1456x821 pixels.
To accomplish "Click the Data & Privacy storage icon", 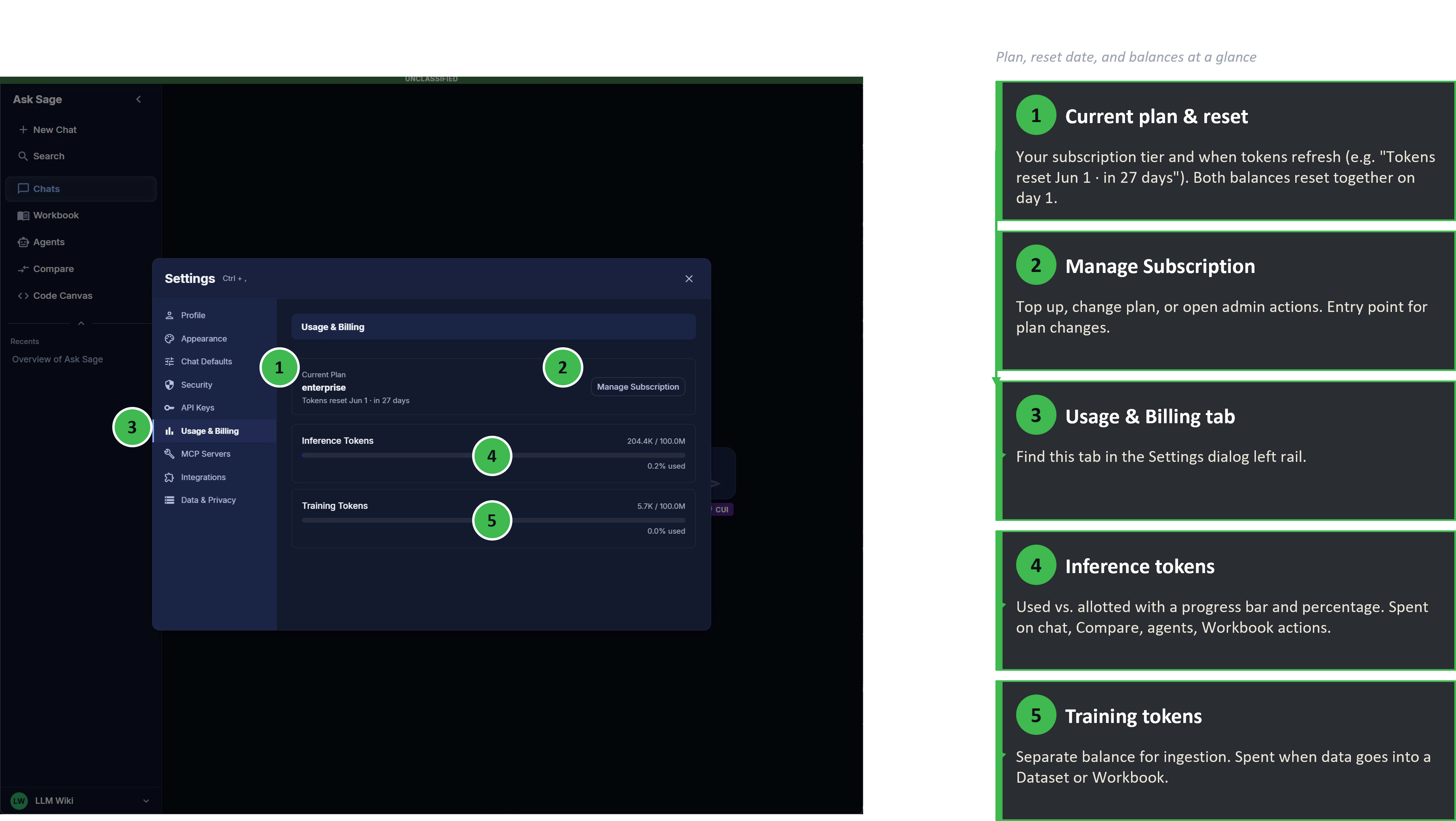I will (169, 500).
